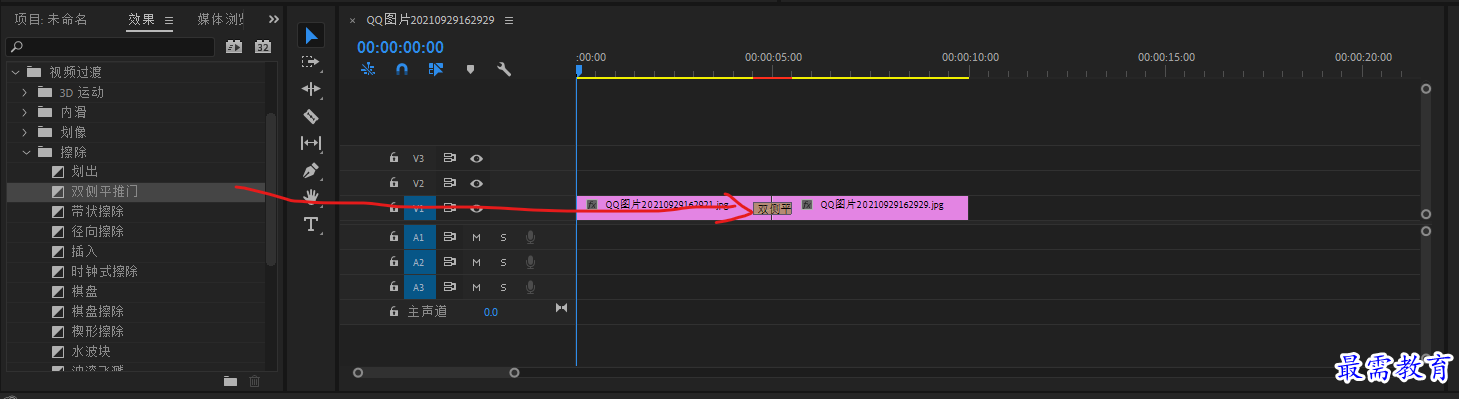The image size is (1459, 399).
Task: Target the V2 track header
Action: [419, 183]
